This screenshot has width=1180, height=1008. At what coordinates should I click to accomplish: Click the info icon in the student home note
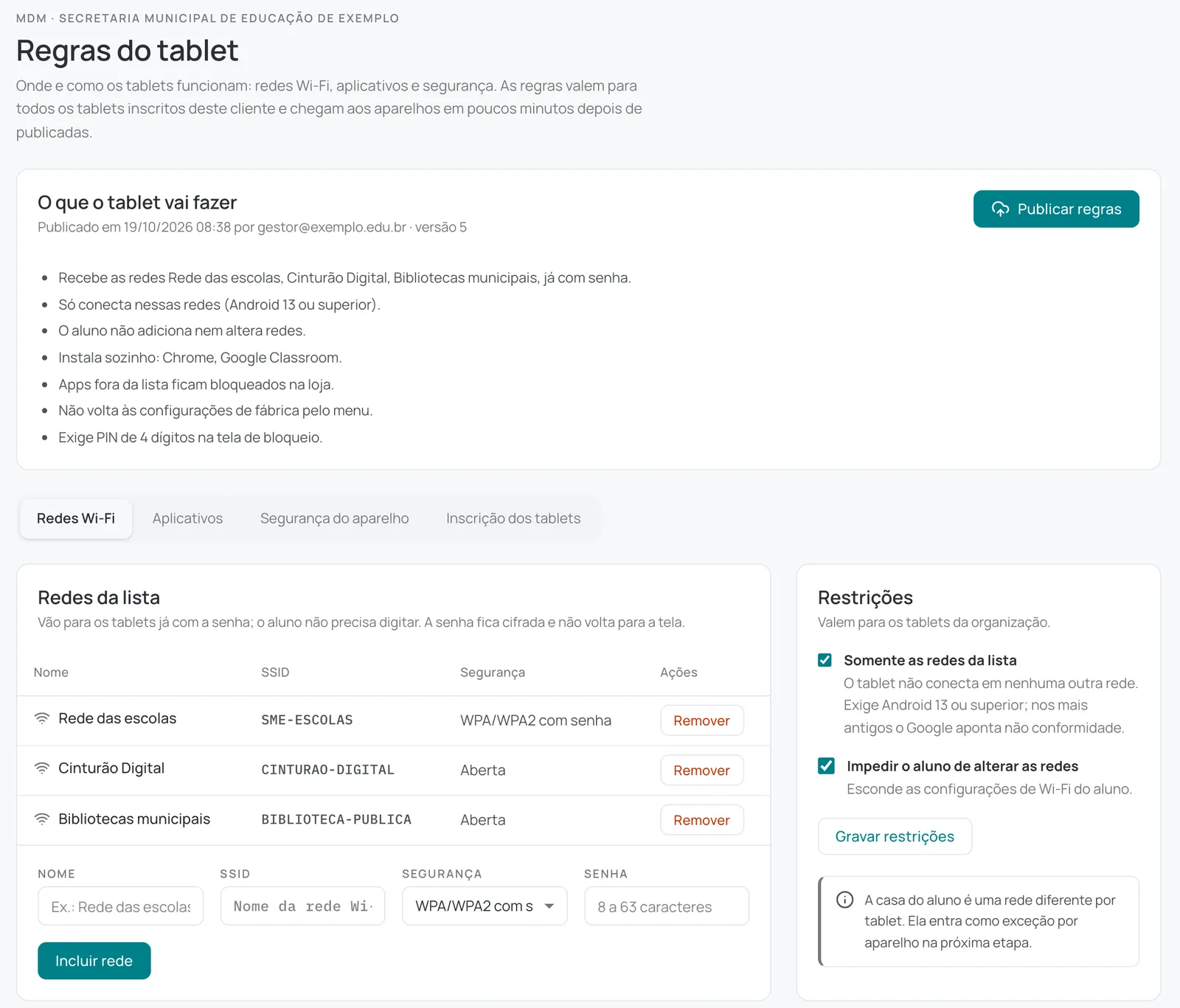(x=844, y=900)
